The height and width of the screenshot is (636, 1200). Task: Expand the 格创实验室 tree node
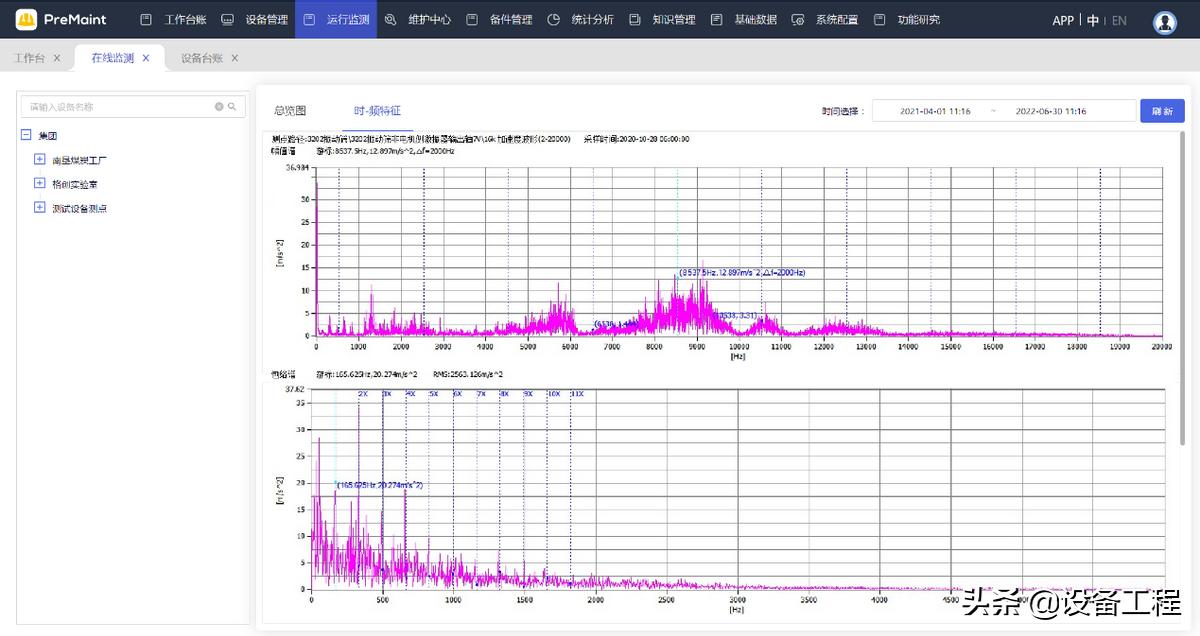point(40,184)
